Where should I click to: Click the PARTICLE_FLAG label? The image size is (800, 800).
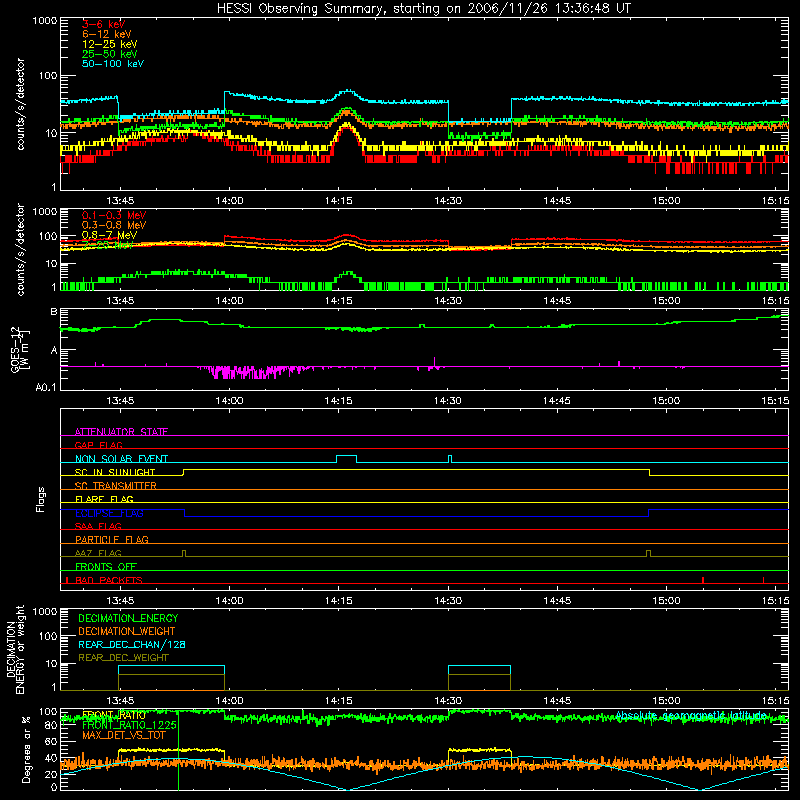click(111, 540)
